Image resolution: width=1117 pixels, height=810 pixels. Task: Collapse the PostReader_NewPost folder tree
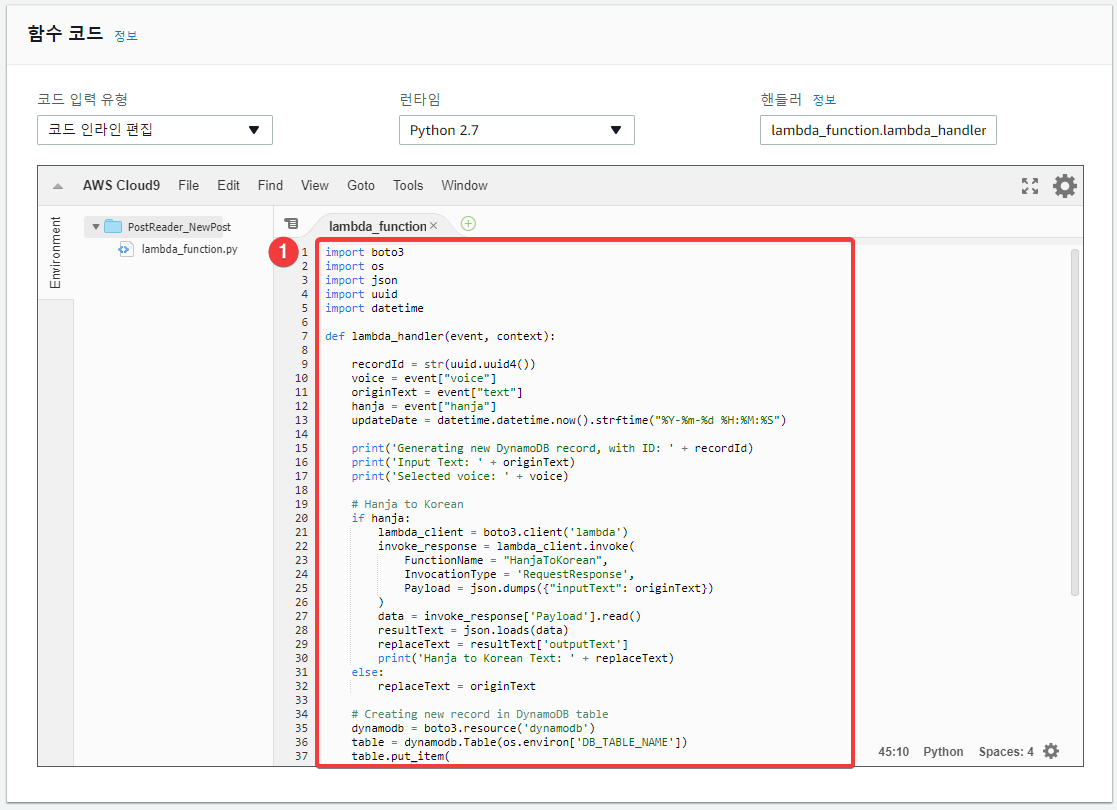point(95,227)
